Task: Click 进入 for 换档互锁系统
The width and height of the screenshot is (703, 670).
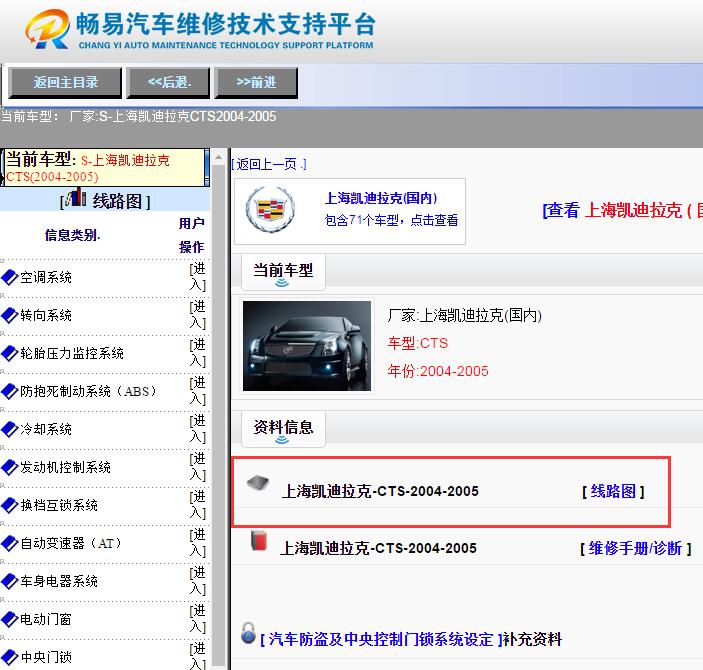Action: coord(197,505)
